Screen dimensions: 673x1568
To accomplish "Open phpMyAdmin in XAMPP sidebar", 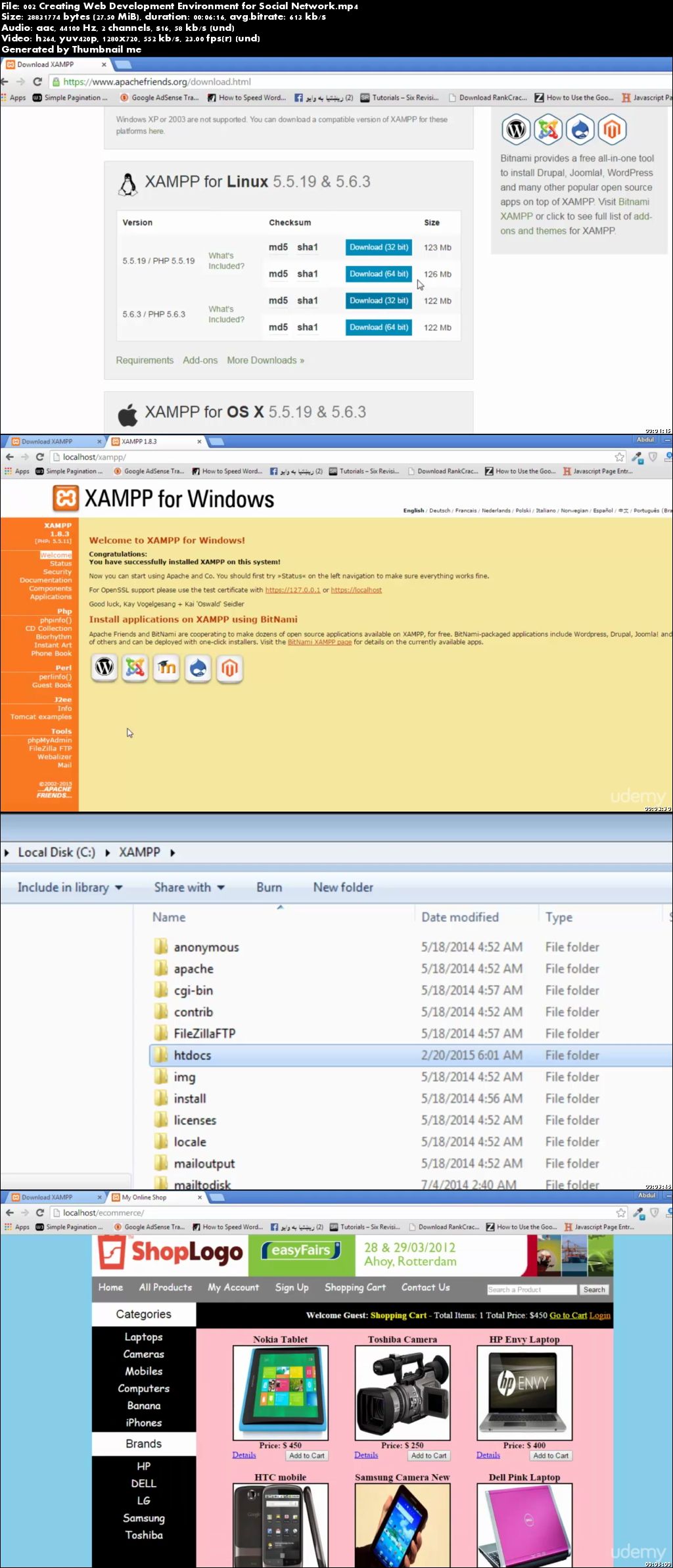I will (50, 740).
